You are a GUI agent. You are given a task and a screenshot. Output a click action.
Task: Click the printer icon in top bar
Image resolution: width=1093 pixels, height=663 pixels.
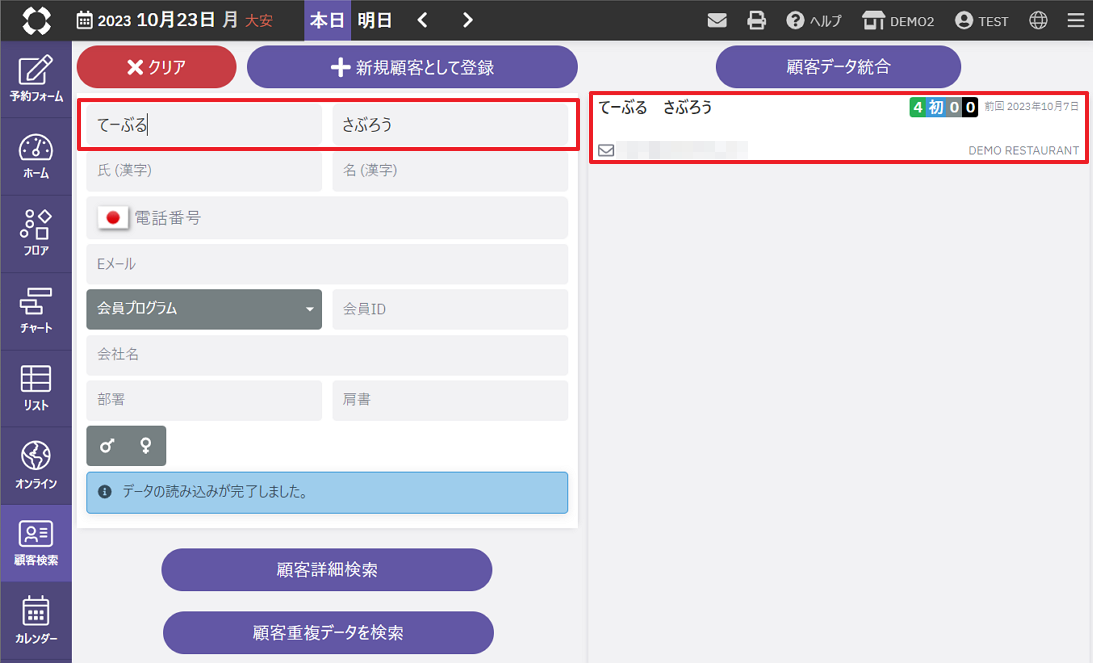757,20
